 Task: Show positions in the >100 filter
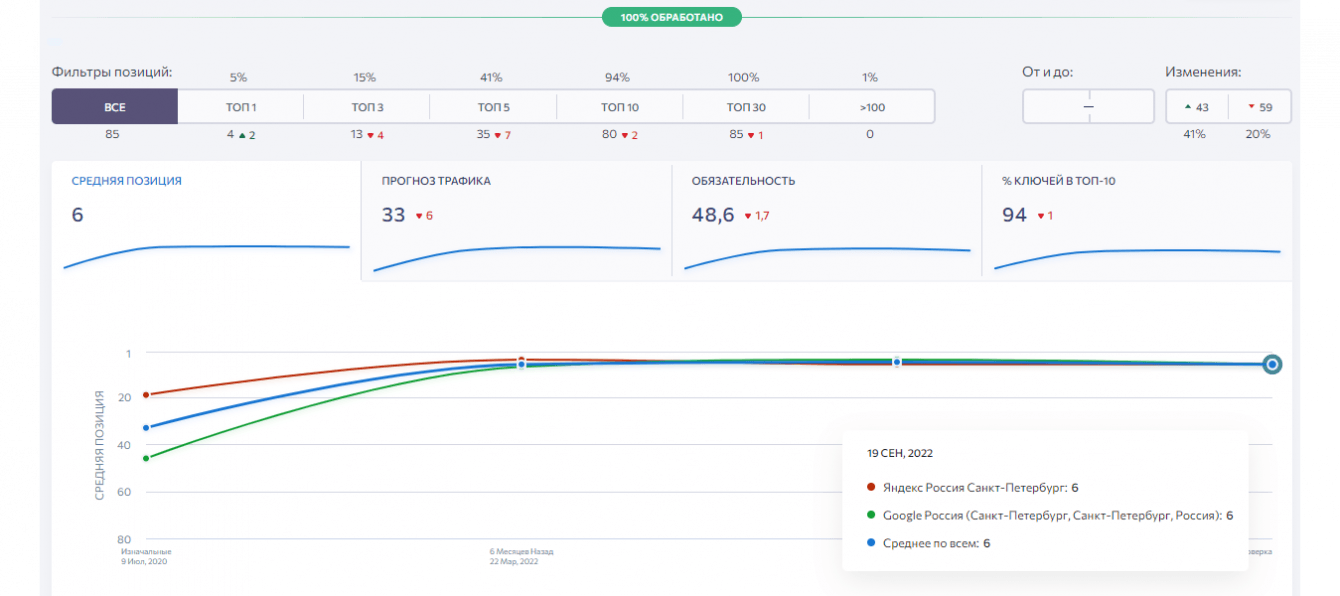(871, 107)
